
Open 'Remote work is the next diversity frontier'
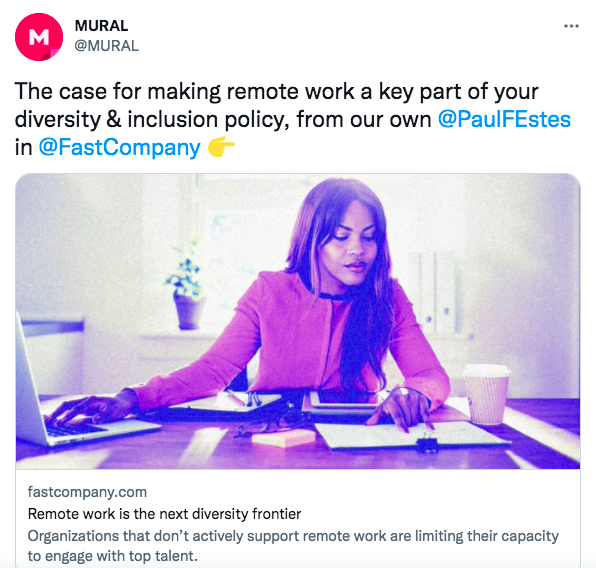[x=164, y=514]
